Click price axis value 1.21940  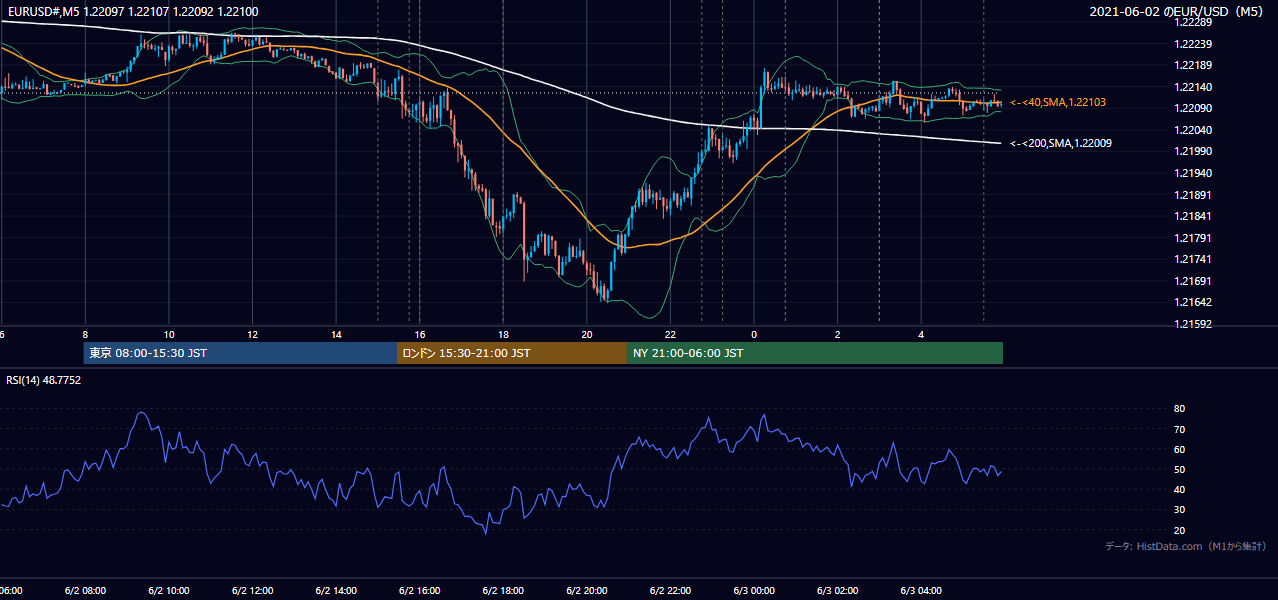1195,173
